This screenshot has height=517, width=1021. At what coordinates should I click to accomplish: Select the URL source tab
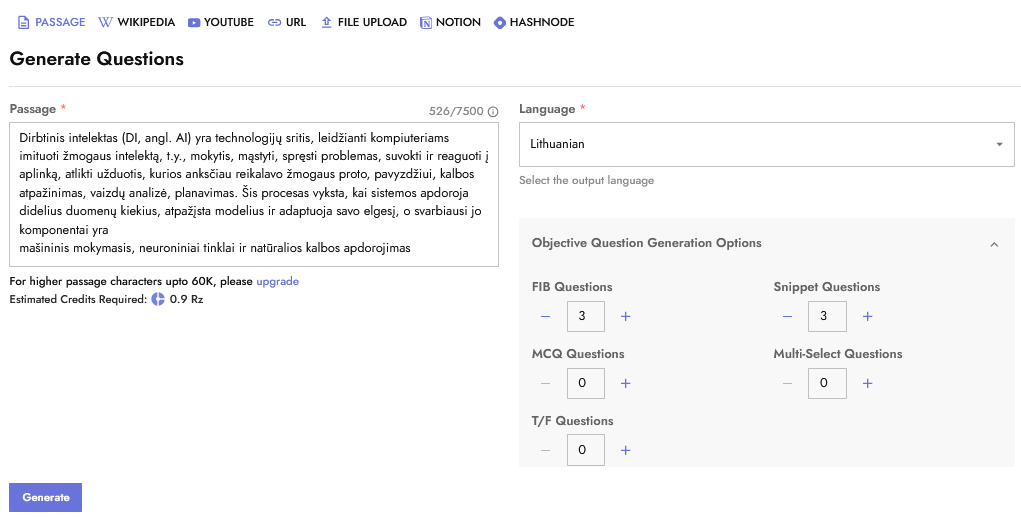286,22
